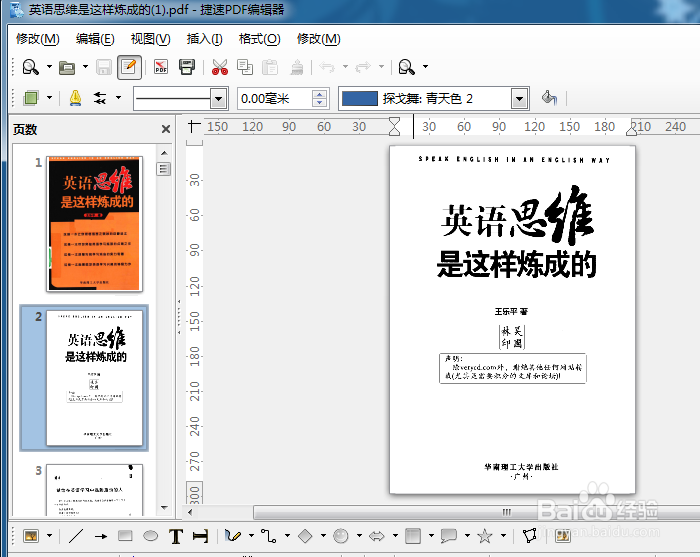Click the open folder icon
This screenshot has width=700, height=557.
pyautogui.click(x=67, y=67)
